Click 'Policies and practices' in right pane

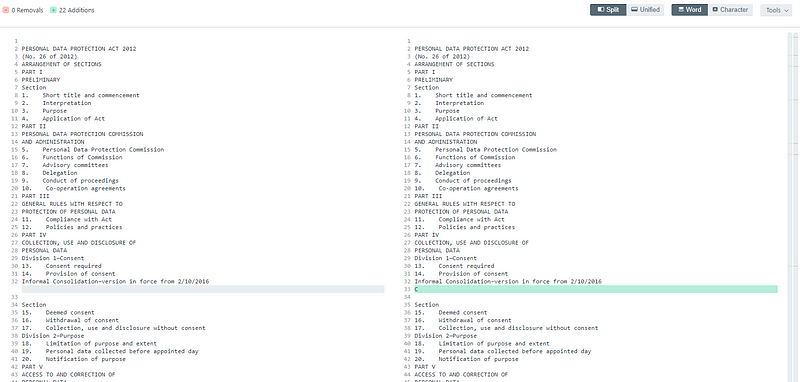click(x=477, y=227)
